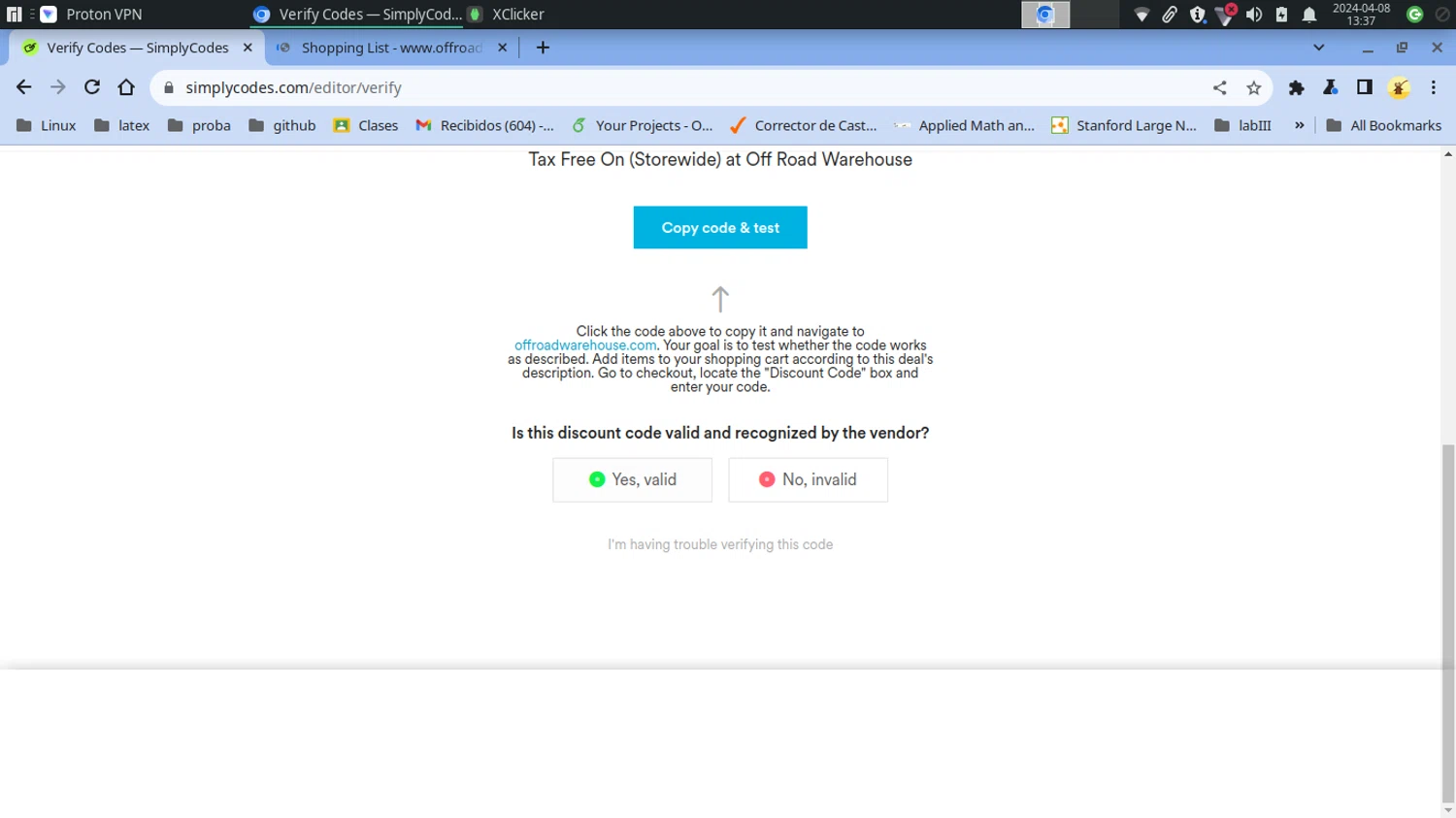Open a new browser tab
The height and width of the screenshot is (818, 1456).
tap(543, 48)
